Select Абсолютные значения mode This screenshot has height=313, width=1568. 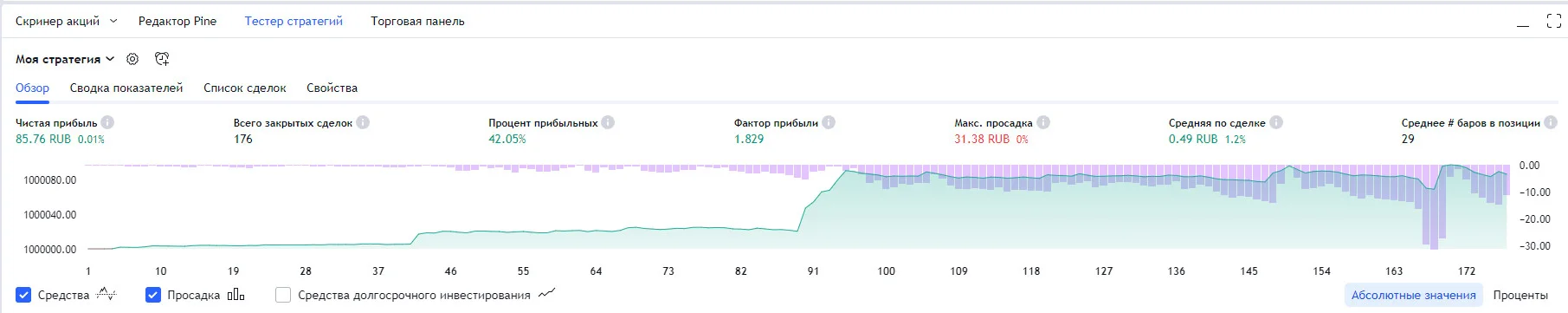(1413, 295)
